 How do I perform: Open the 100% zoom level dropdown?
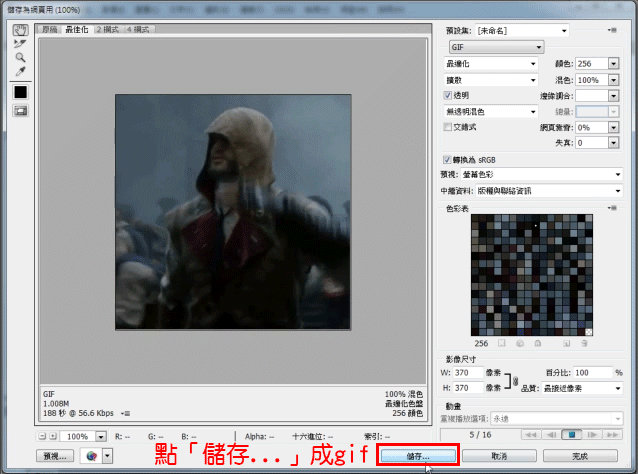101,436
